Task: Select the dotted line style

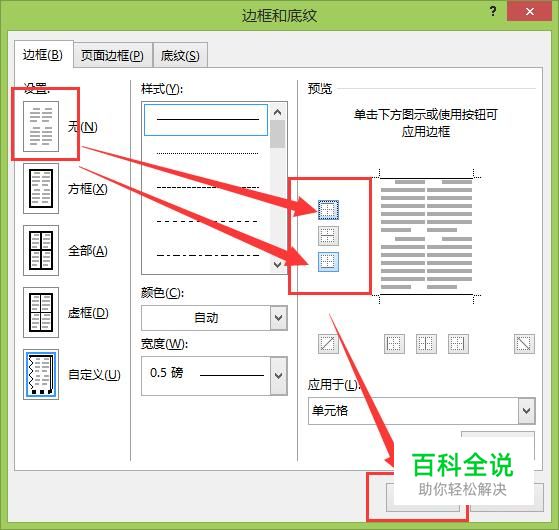Action: (207, 154)
